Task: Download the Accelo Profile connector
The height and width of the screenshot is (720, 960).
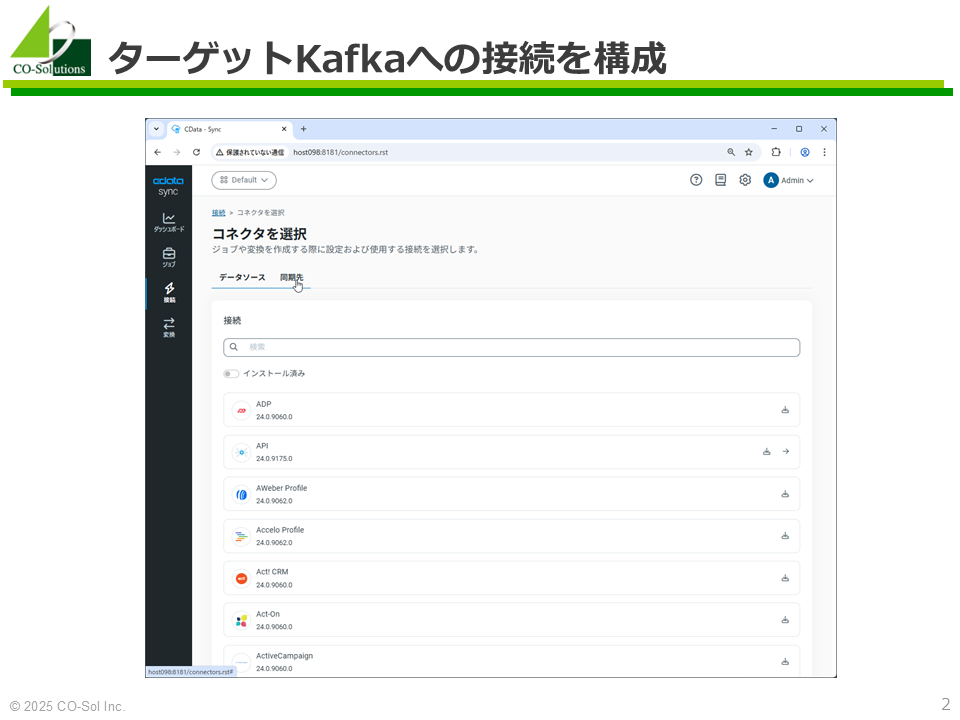Action: [785, 536]
